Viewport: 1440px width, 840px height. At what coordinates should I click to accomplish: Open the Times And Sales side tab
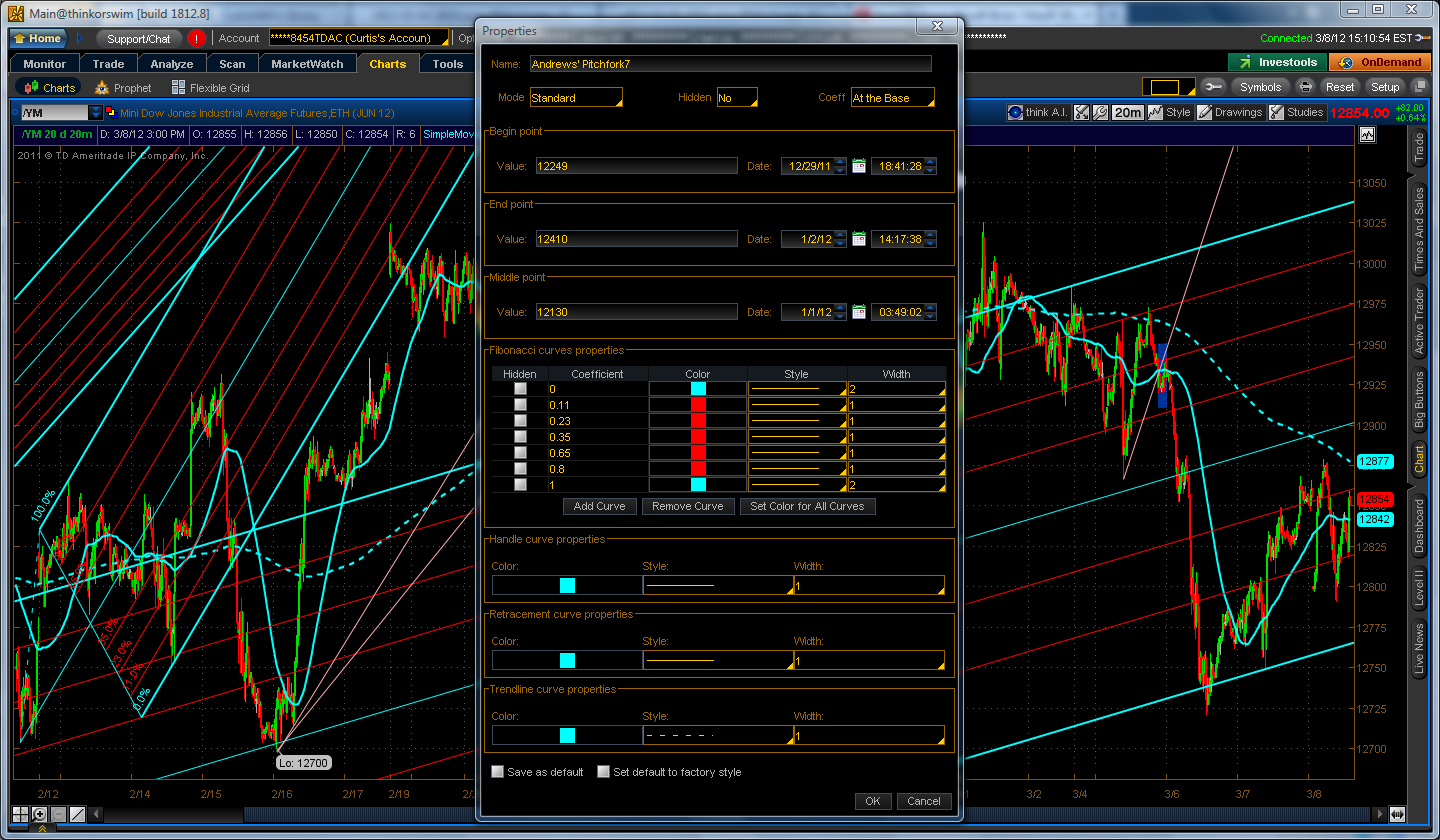tap(1419, 229)
